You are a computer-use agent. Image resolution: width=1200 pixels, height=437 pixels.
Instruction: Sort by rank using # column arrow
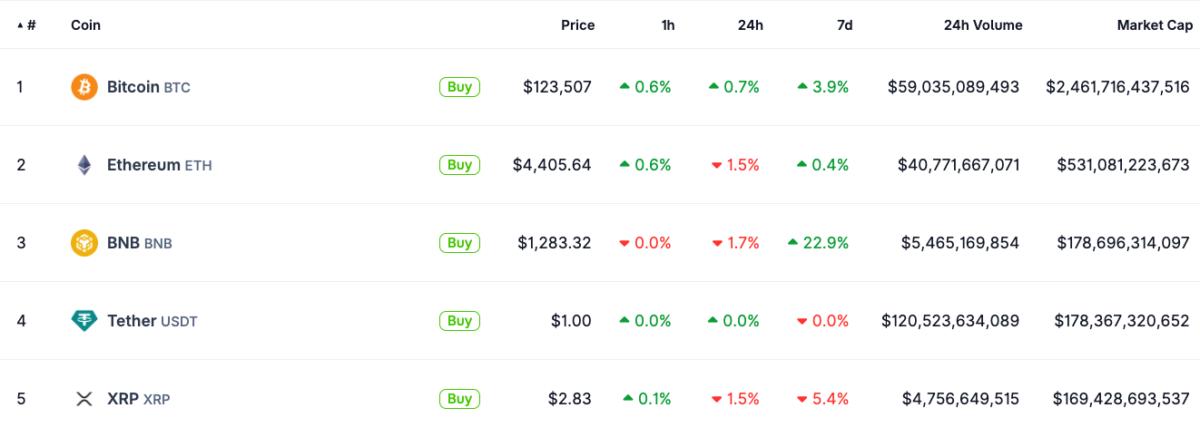(x=27, y=25)
